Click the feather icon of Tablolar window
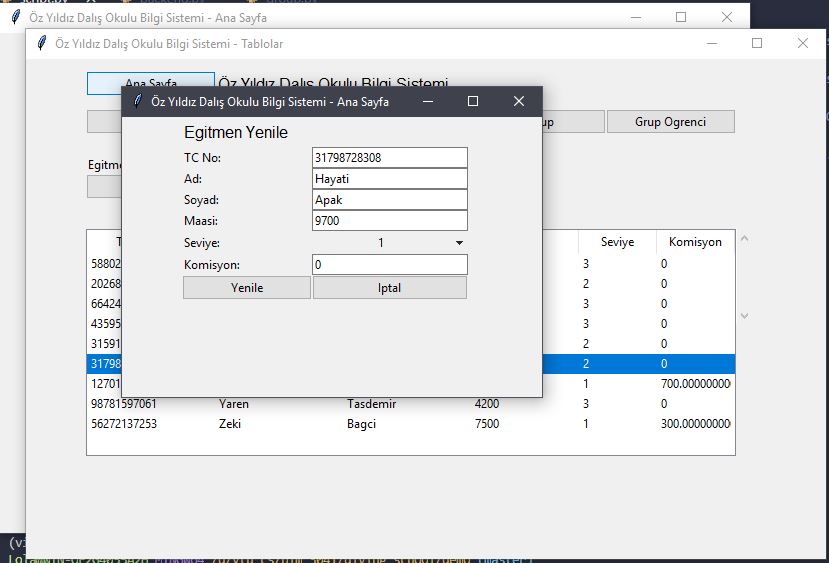The image size is (829, 563). click(x=42, y=43)
